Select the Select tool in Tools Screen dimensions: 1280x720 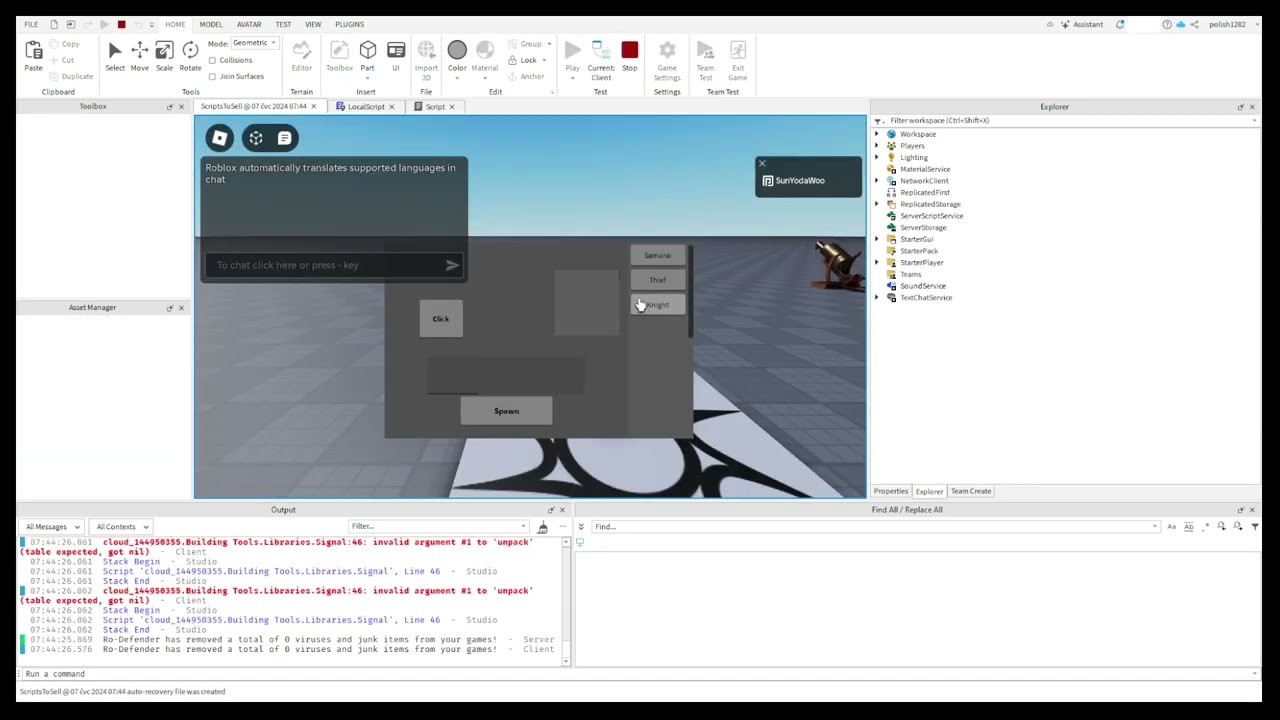tap(115, 56)
